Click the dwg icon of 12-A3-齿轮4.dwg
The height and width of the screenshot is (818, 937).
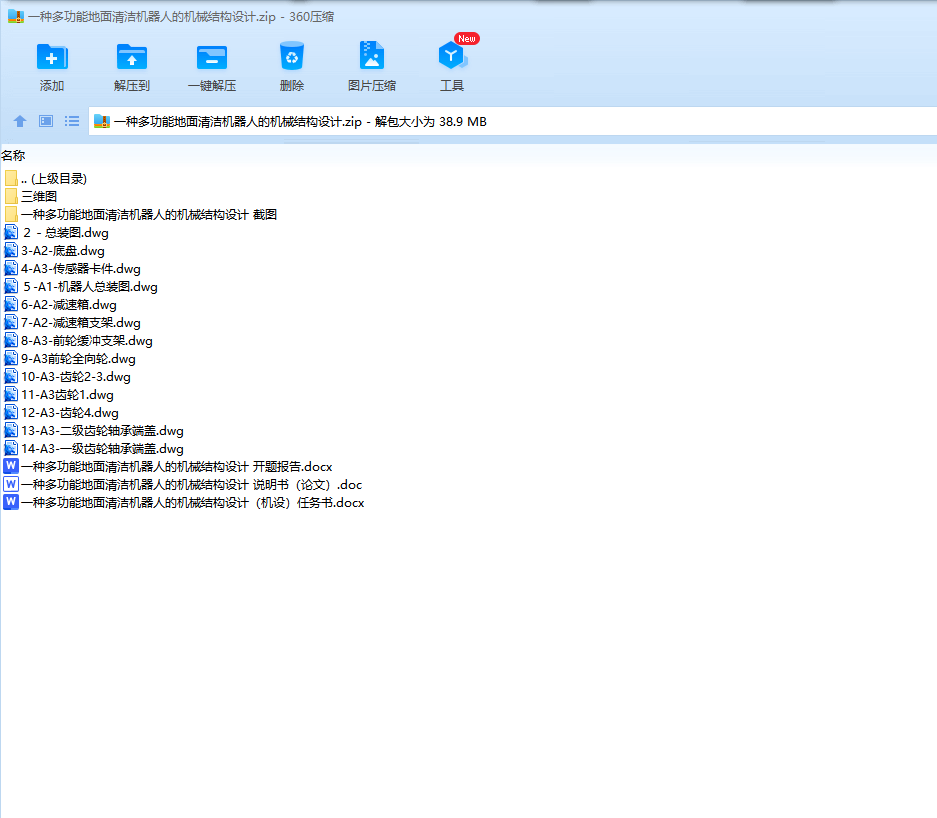[x=11, y=412]
